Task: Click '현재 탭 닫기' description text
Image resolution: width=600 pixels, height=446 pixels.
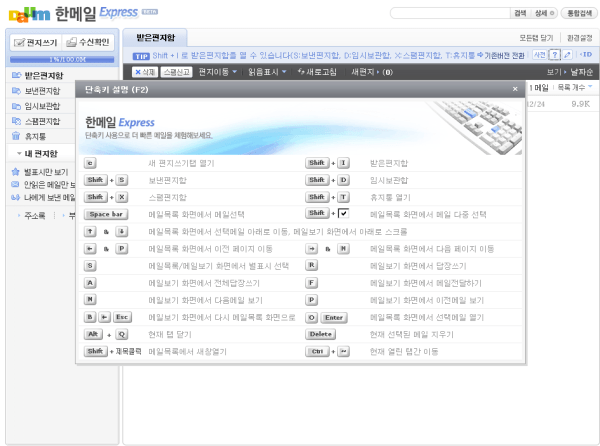Action: tap(170, 335)
